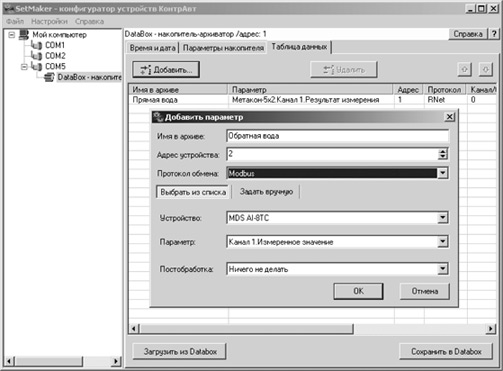The height and width of the screenshot is (371, 503).
Task: Collapse the Мой компьютер tree node
Action: (12, 34)
